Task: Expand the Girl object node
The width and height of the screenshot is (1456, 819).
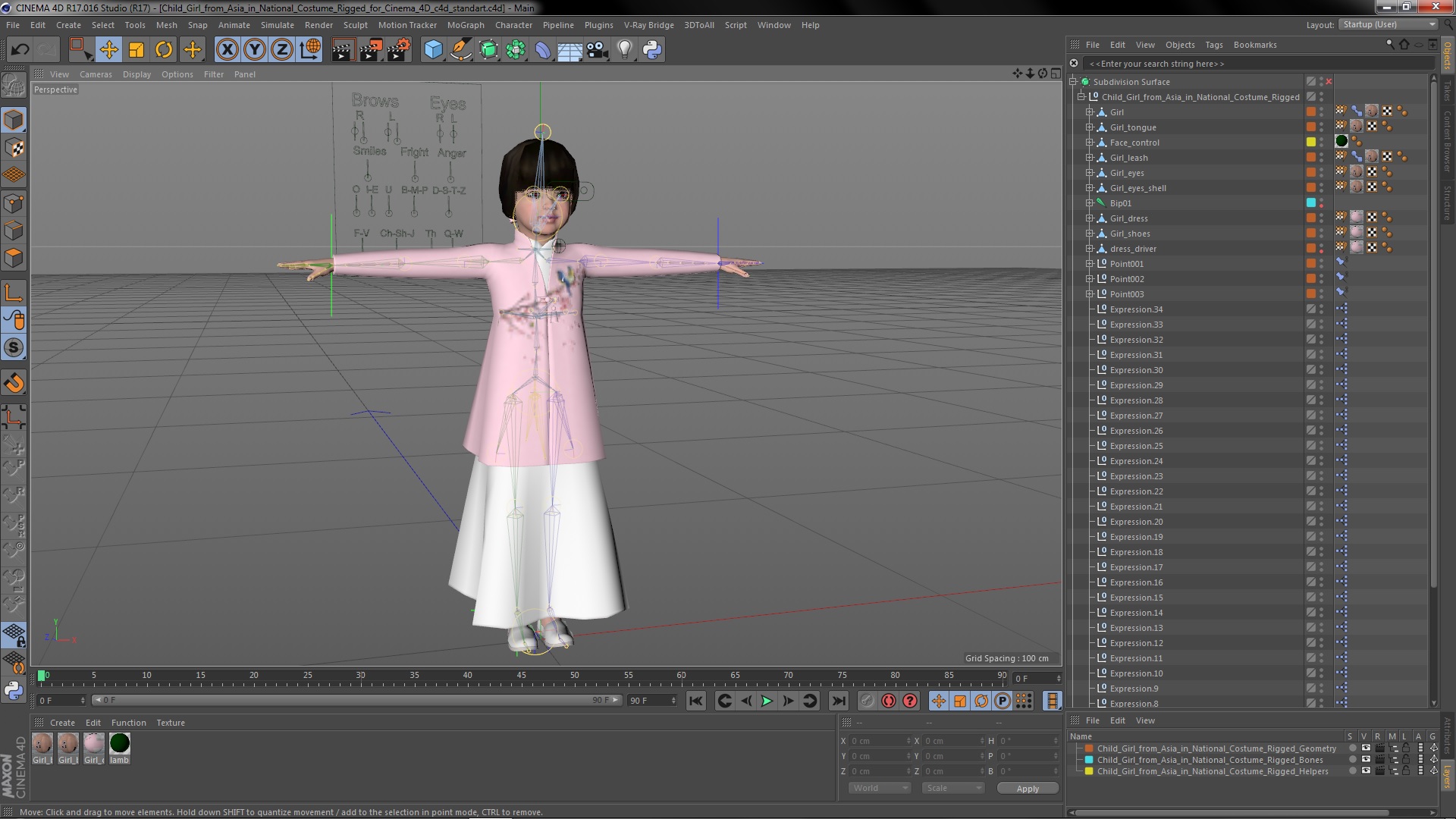Action: [1090, 112]
